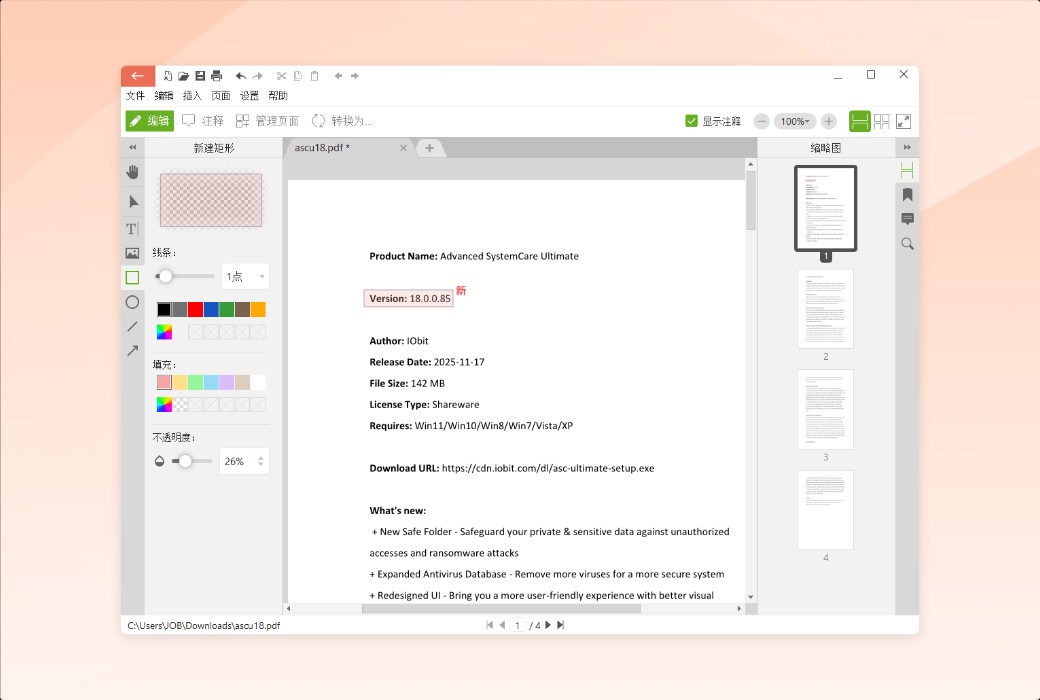This screenshot has height=700, width=1040.
Task: Open the 1点 line width dropdown
Action: [244, 276]
